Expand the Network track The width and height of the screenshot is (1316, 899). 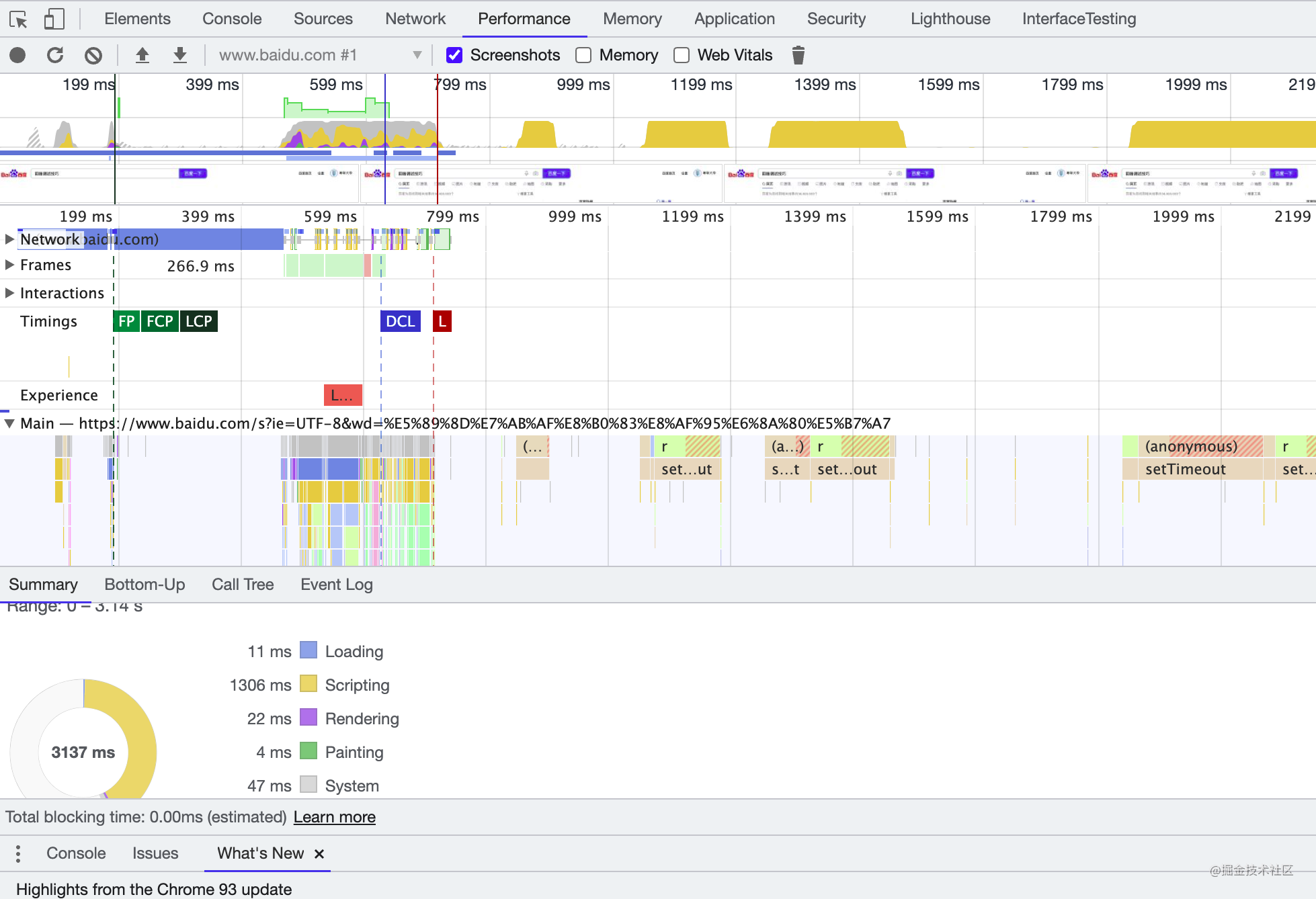click(x=9, y=239)
